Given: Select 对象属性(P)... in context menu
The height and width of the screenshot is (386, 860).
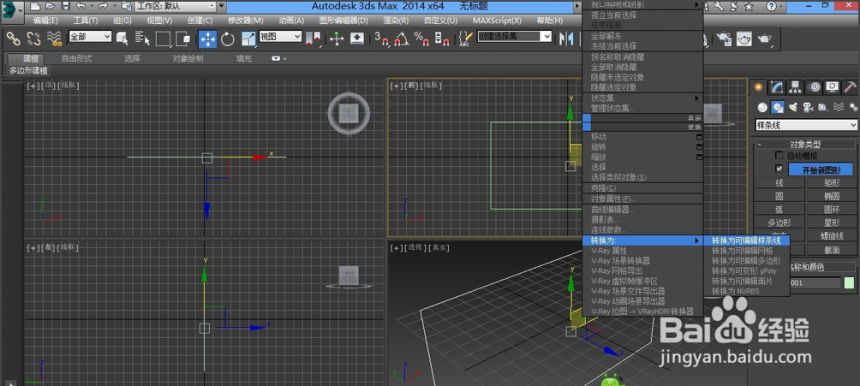Looking at the screenshot, I should click(x=643, y=198).
